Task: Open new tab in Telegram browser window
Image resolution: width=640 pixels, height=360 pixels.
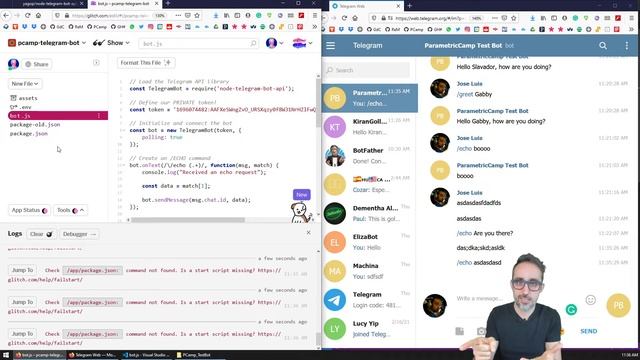Action: [x=409, y=6]
